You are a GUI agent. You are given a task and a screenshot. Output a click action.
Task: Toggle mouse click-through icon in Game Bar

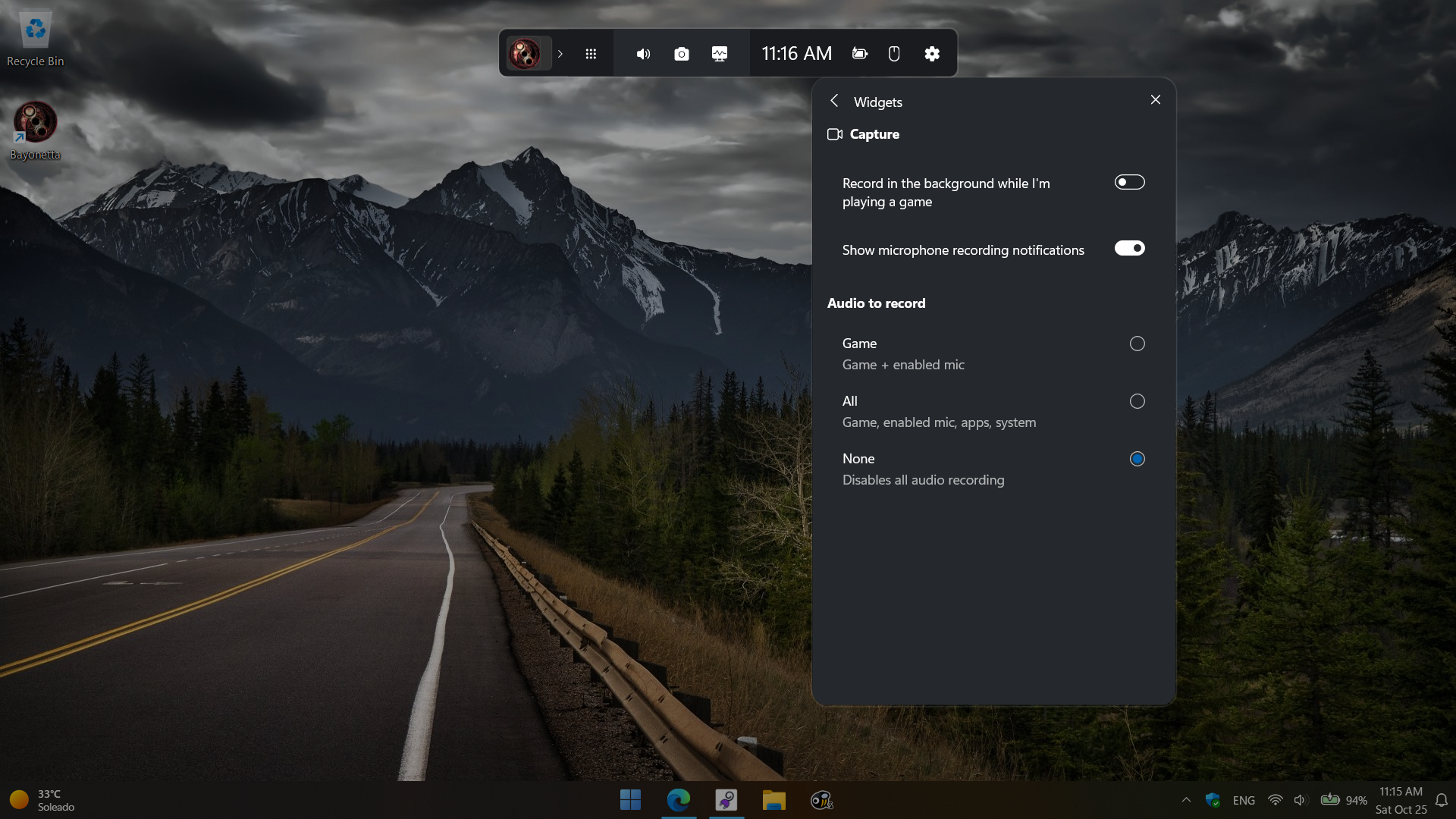(894, 54)
